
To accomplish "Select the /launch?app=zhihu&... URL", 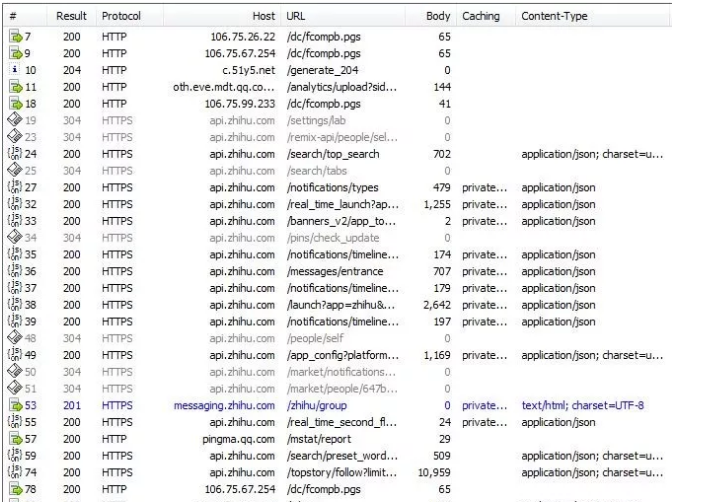I will tap(341, 305).
